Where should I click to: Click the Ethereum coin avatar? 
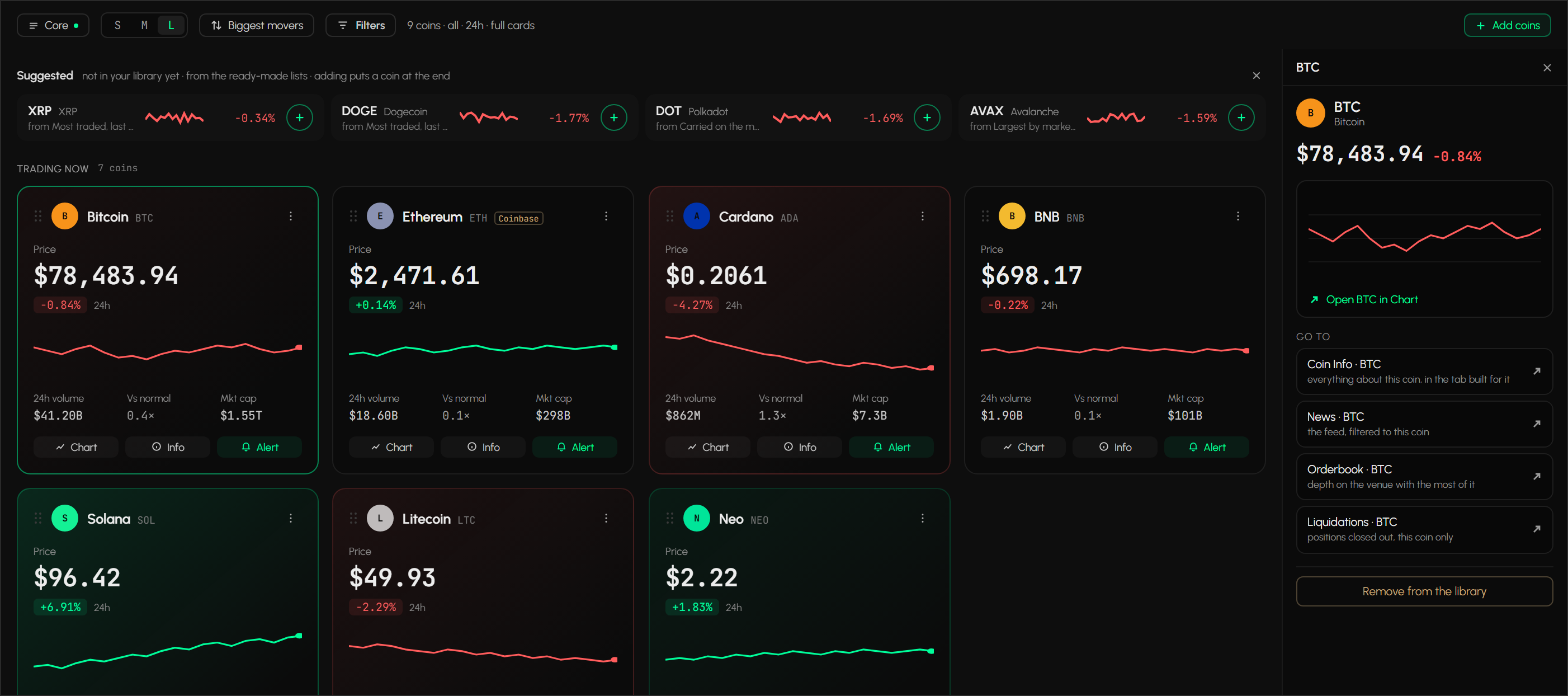380,216
